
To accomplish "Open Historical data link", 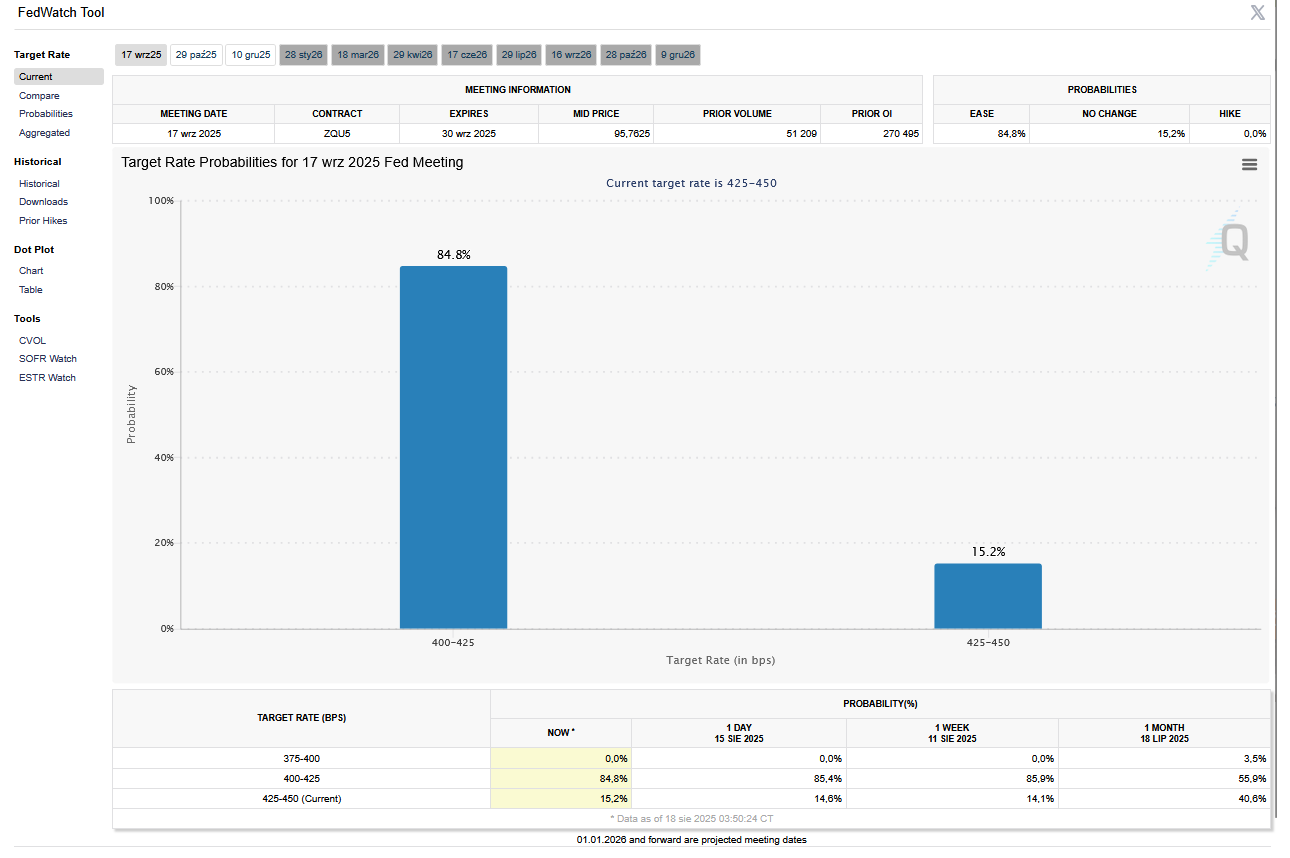I will coord(39,184).
